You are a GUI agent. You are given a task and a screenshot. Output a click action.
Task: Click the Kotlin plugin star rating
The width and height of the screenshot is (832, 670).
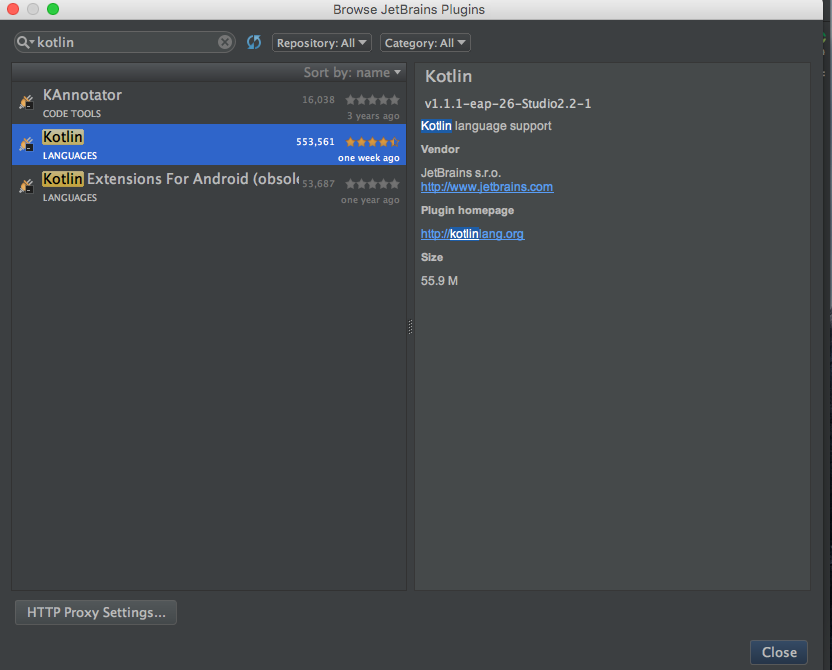point(372,142)
